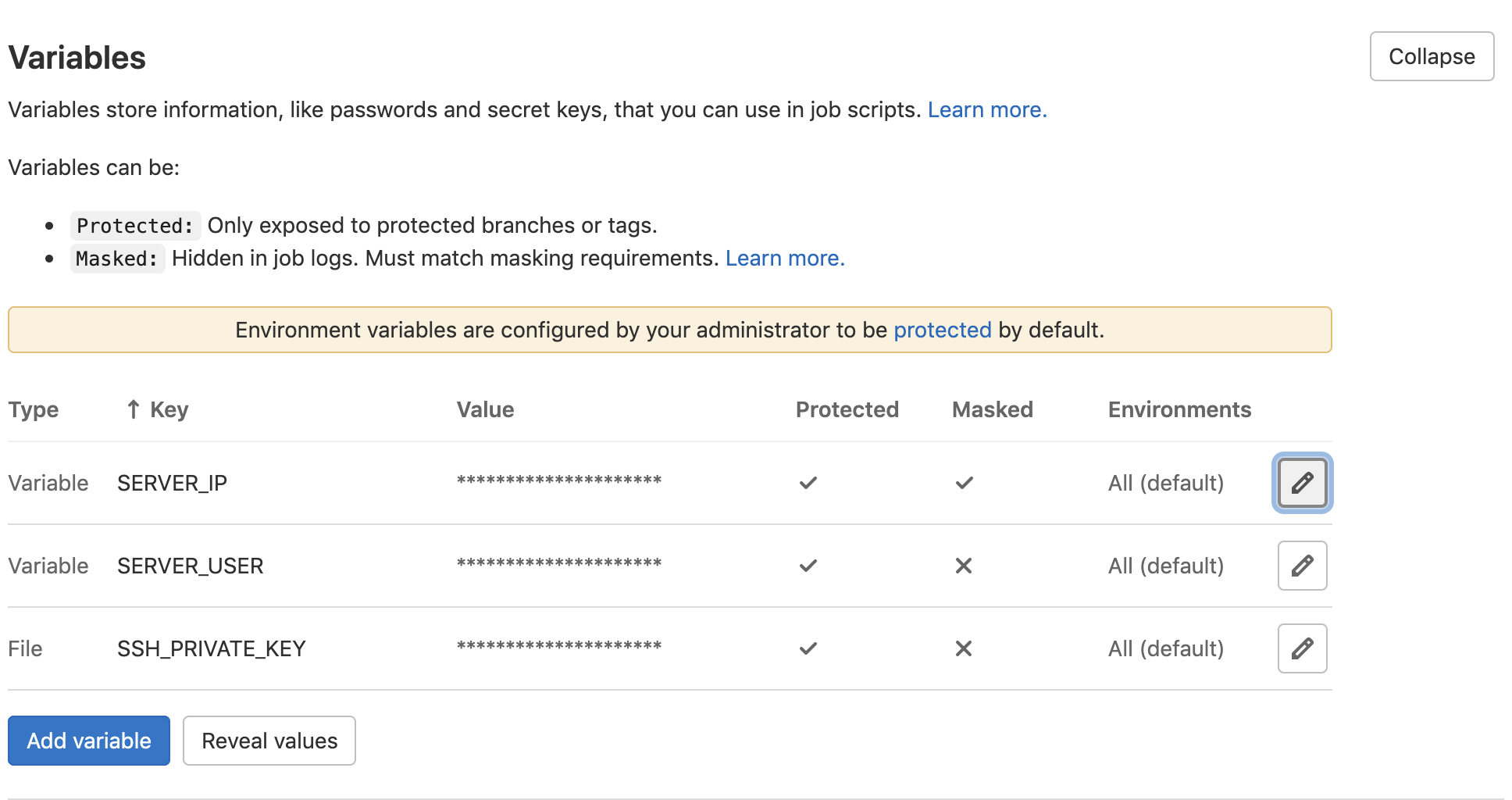Click the Type column header
Screen dimensions: 1512x800
(34, 409)
